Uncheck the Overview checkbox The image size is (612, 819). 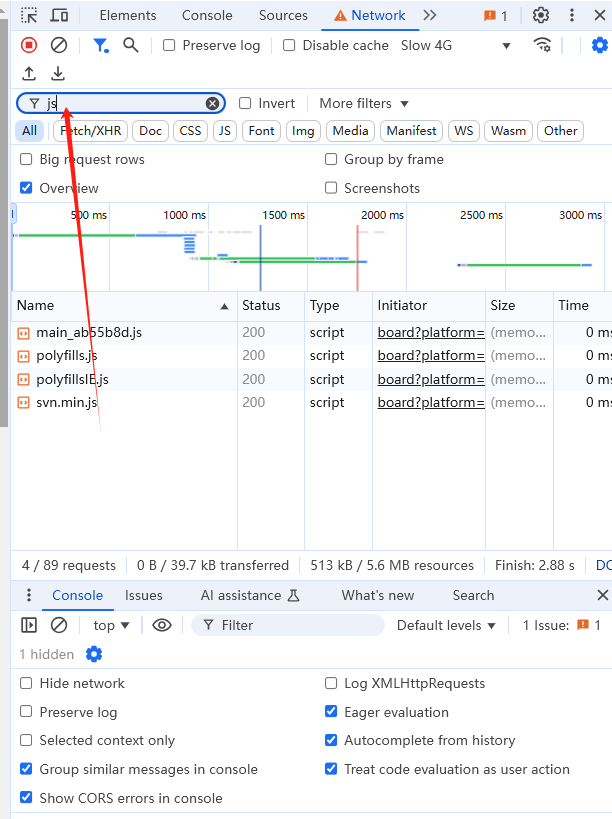(26, 188)
